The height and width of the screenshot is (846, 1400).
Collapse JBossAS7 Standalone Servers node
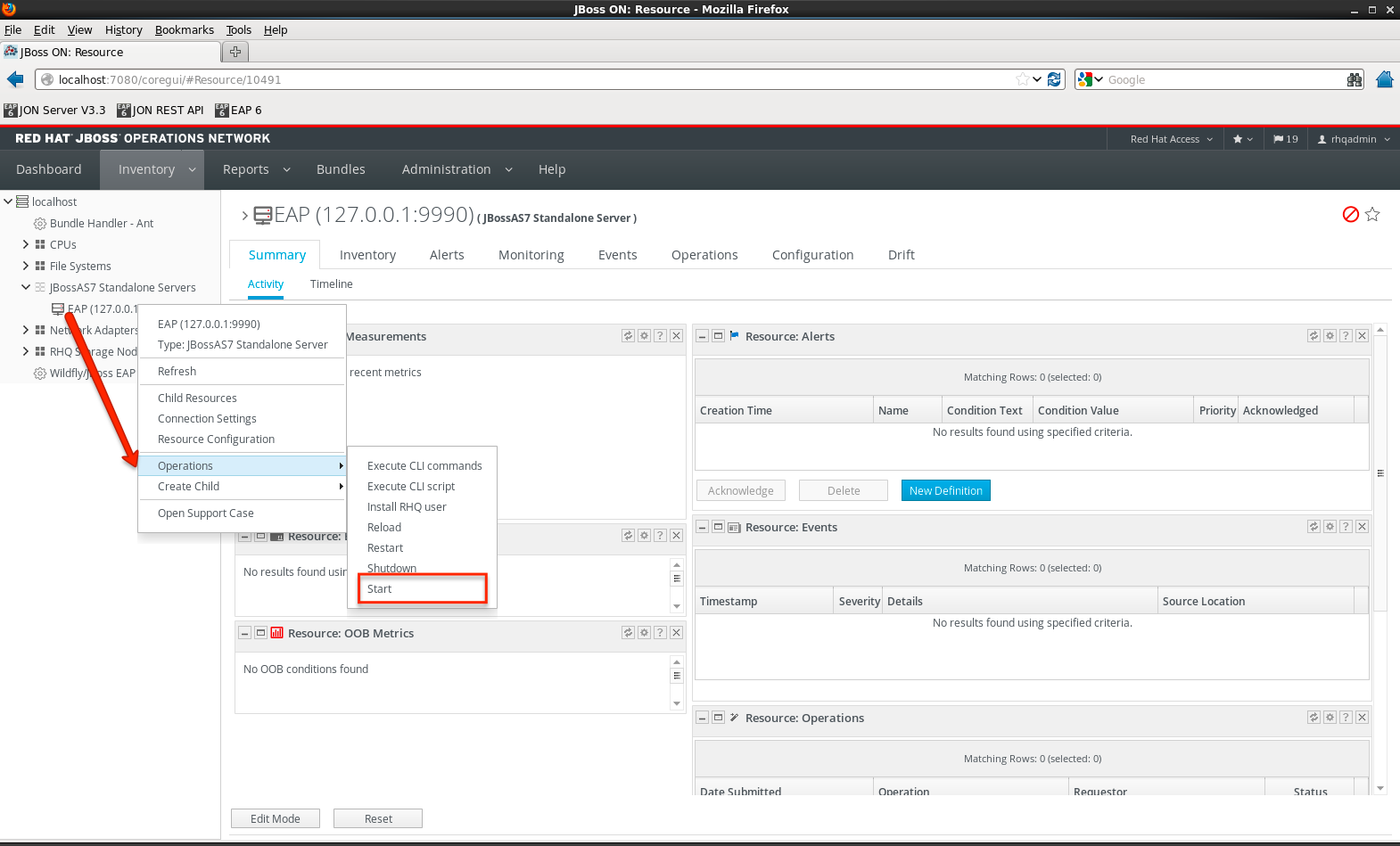coord(26,287)
